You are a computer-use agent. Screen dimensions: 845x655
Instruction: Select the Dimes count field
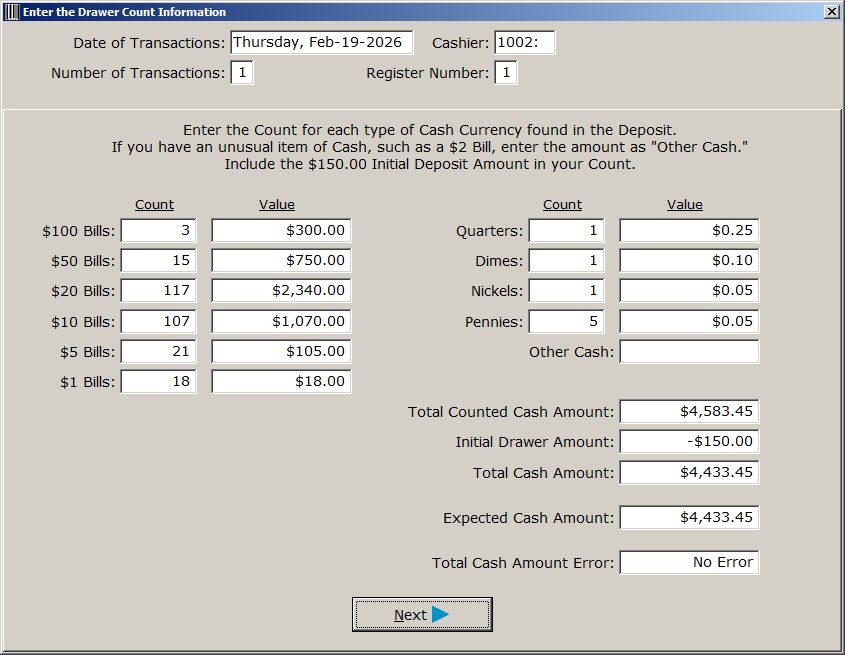point(566,261)
